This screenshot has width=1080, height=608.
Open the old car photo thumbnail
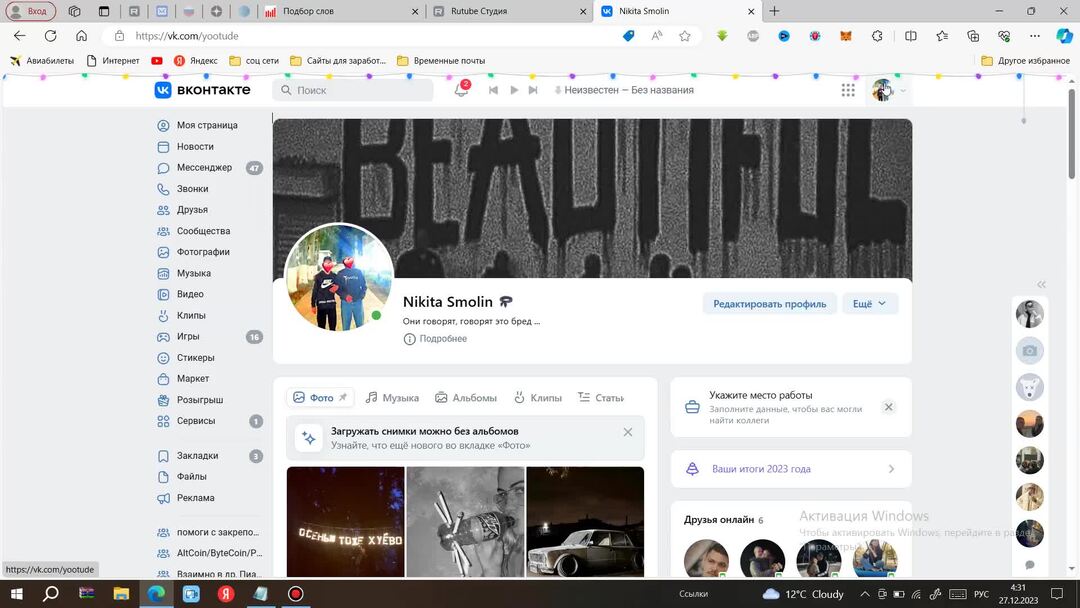pyautogui.click(x=585, y=522)
